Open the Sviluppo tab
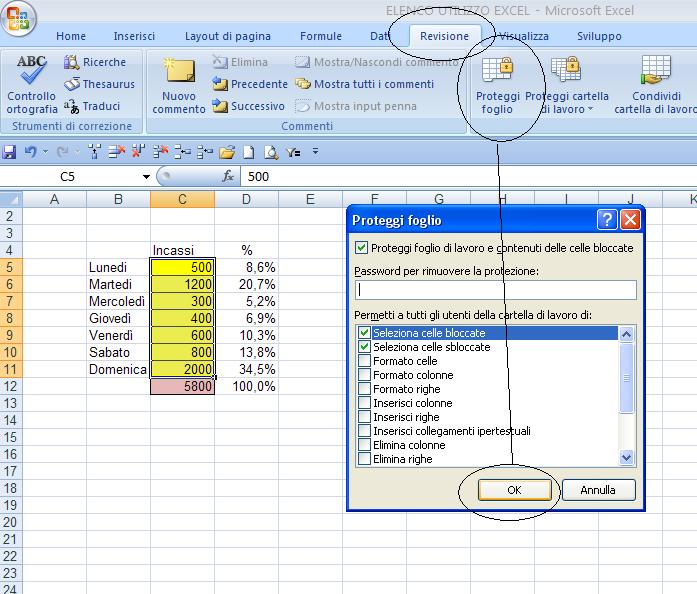Screen dimensions: 697x594 click(599, 36)
